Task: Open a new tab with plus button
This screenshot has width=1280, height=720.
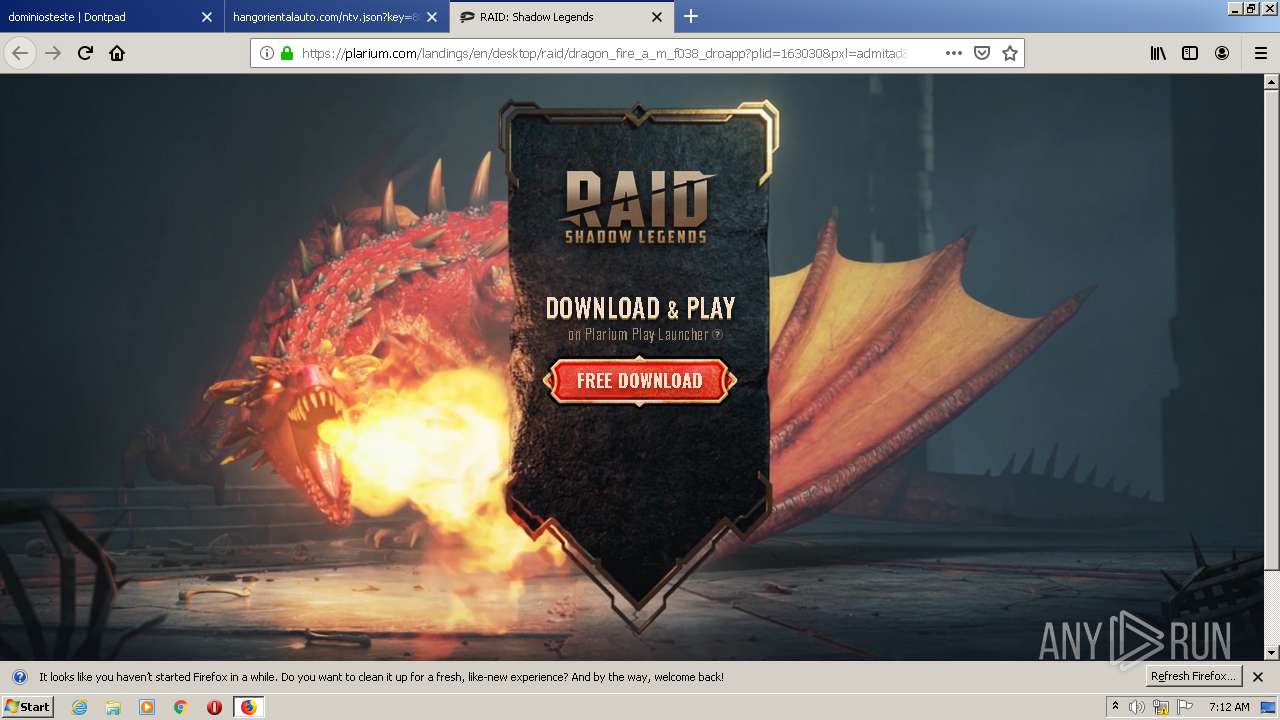Action: pos(691,16)
